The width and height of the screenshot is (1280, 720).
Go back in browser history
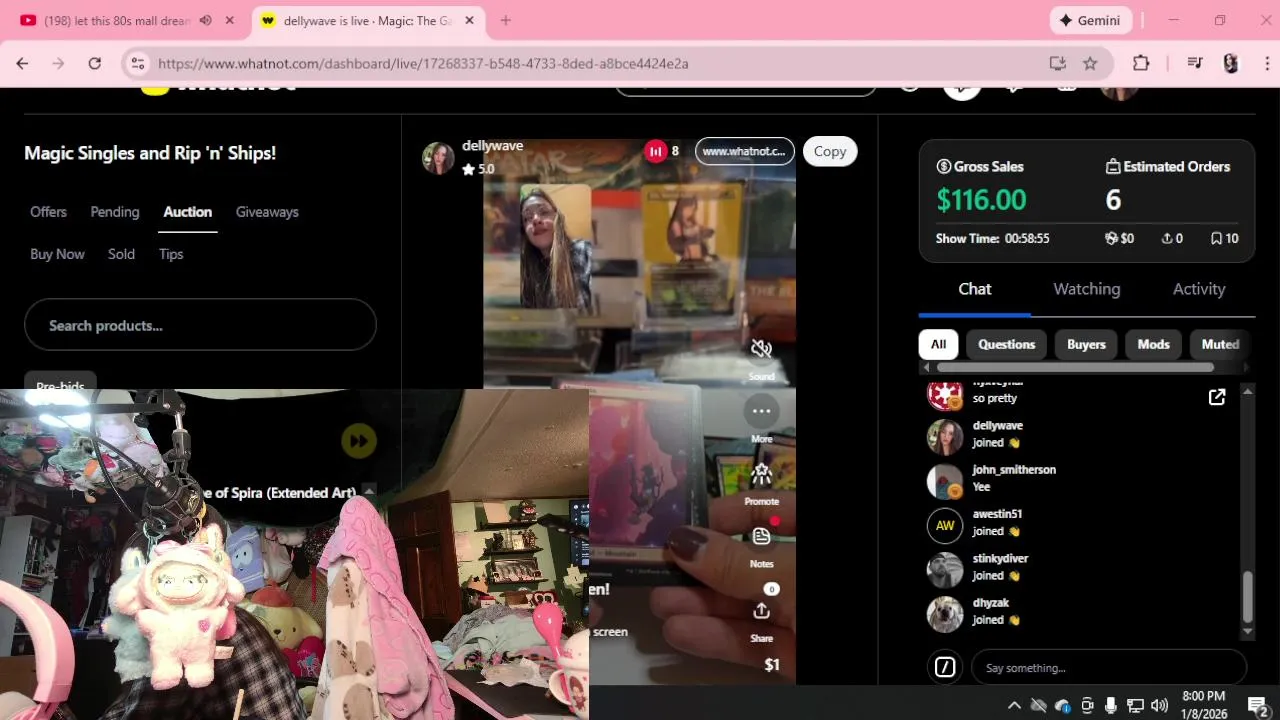coord(22,63)
